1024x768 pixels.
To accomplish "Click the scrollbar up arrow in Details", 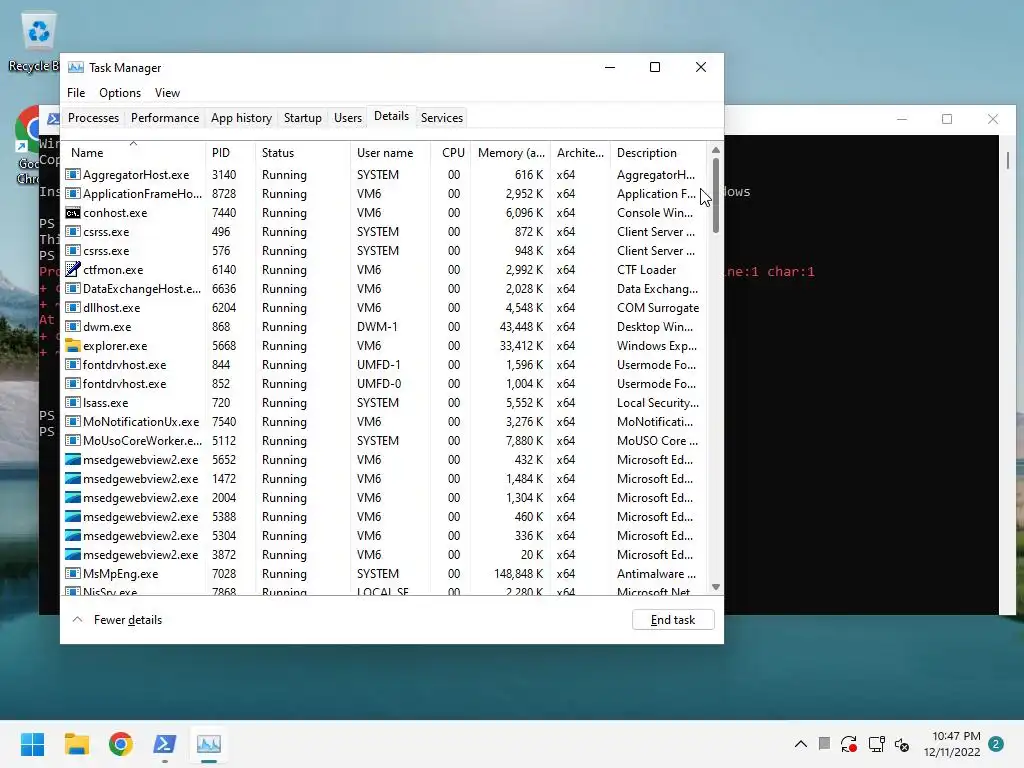I will 716,150.
